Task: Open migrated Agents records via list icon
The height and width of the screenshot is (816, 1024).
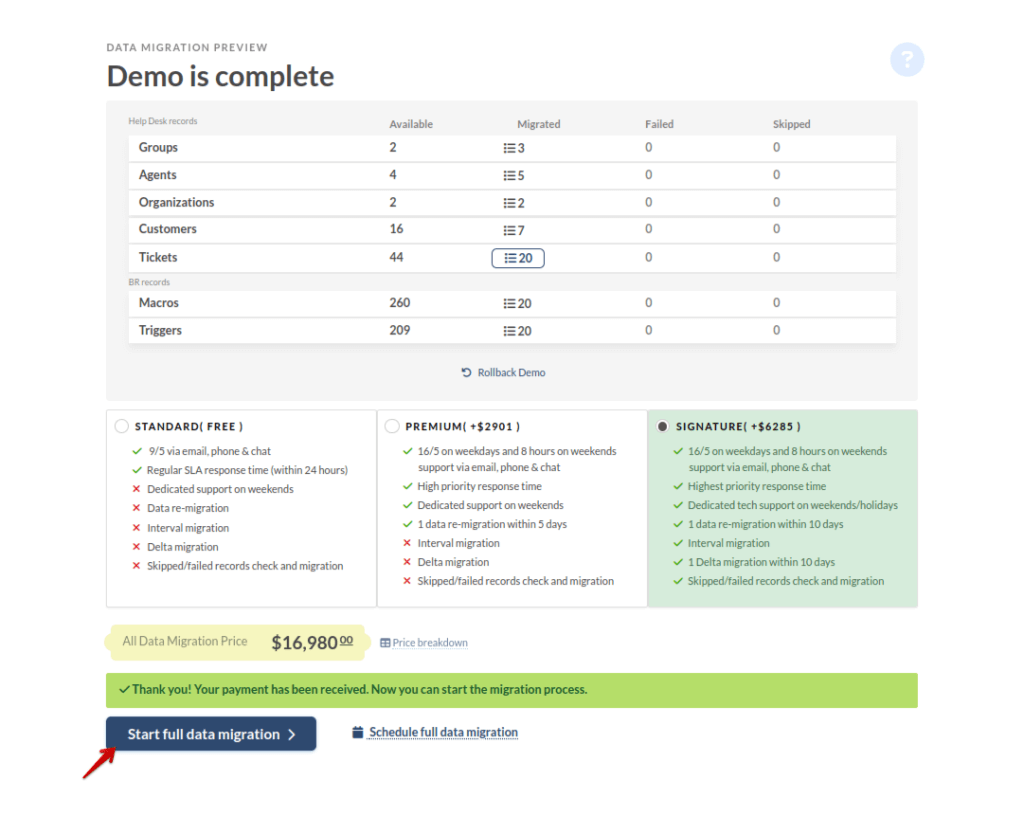Action: click(508, 175)
